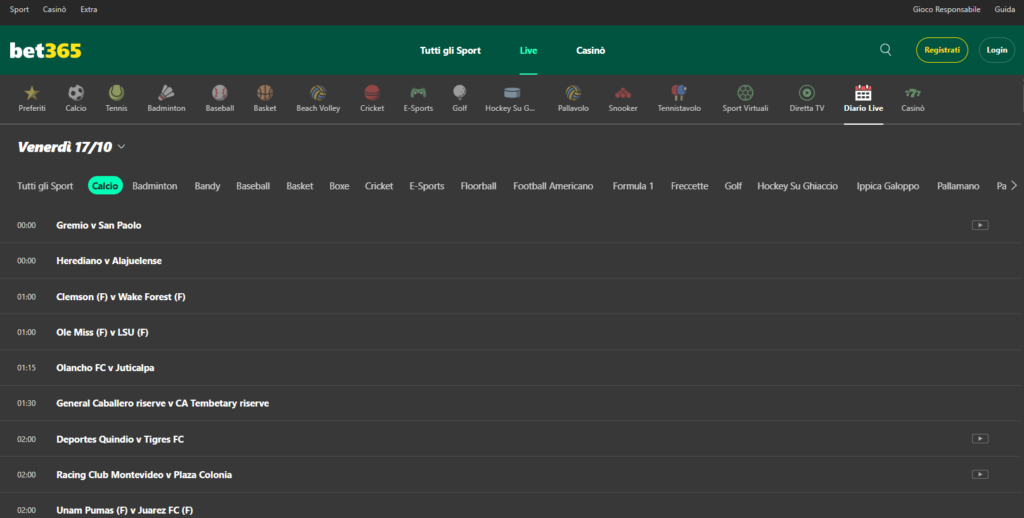This screenshot has width=1024, height=518.
Task: Choose the Tennis ball icon
Action: pyautogui.click(x=117, y=93)
